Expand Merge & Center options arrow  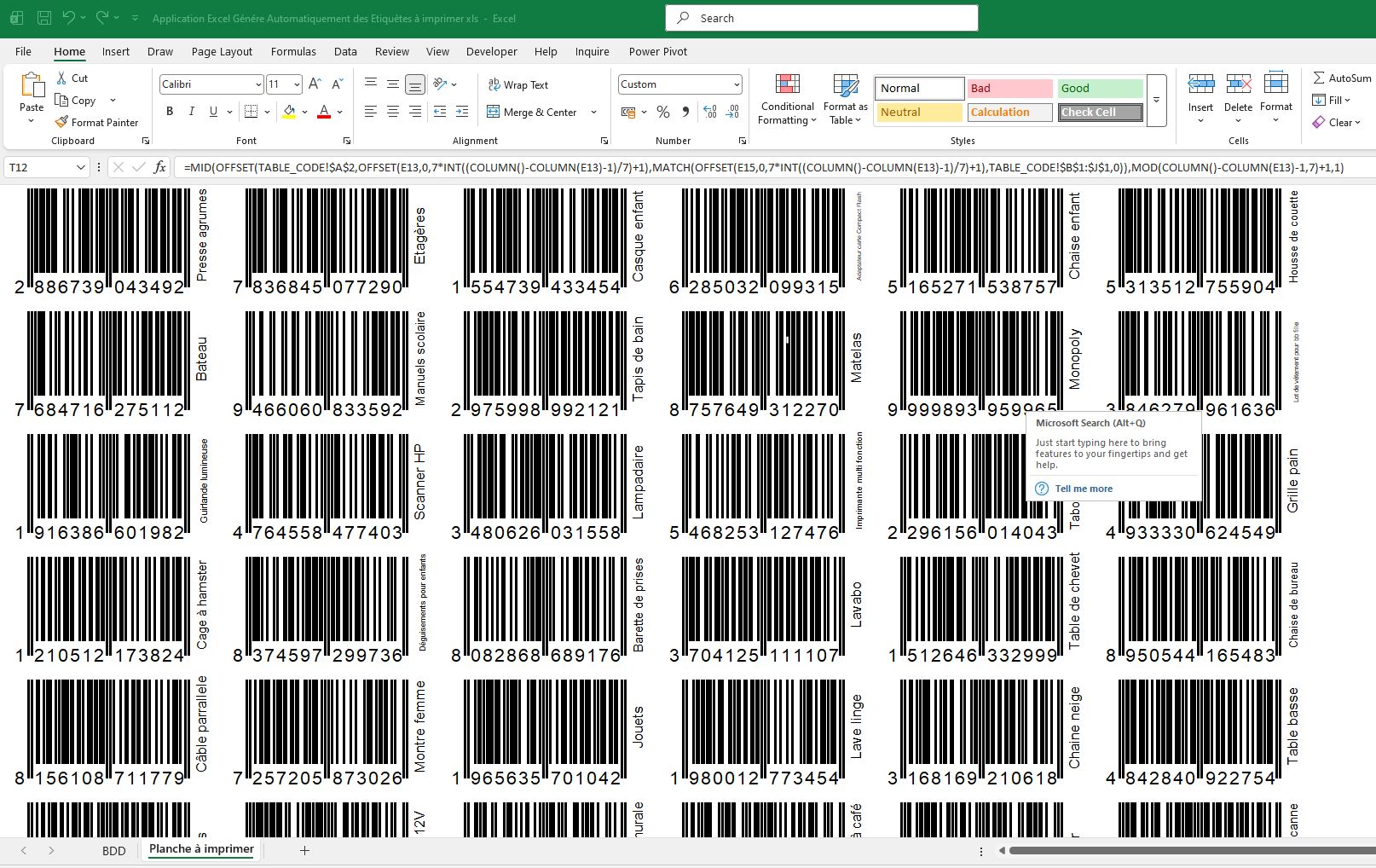point(593,112)
